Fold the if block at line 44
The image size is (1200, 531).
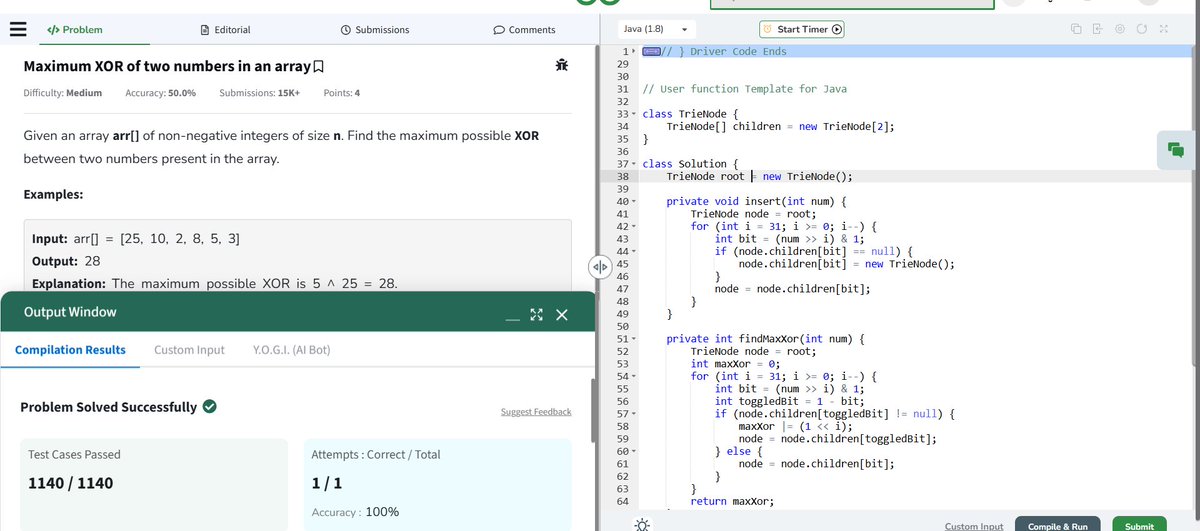point(634,252)
